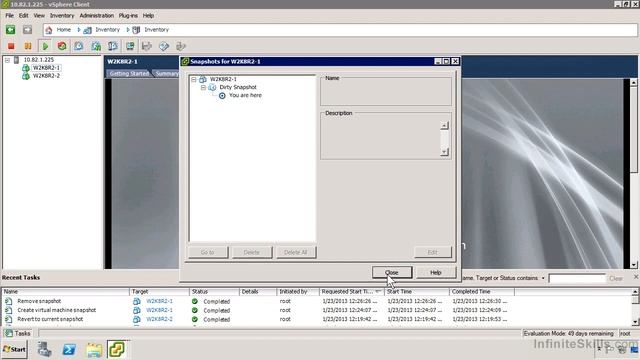
Task: Click the vSphere Client taskbar icon
Action: tap(117, 349)
